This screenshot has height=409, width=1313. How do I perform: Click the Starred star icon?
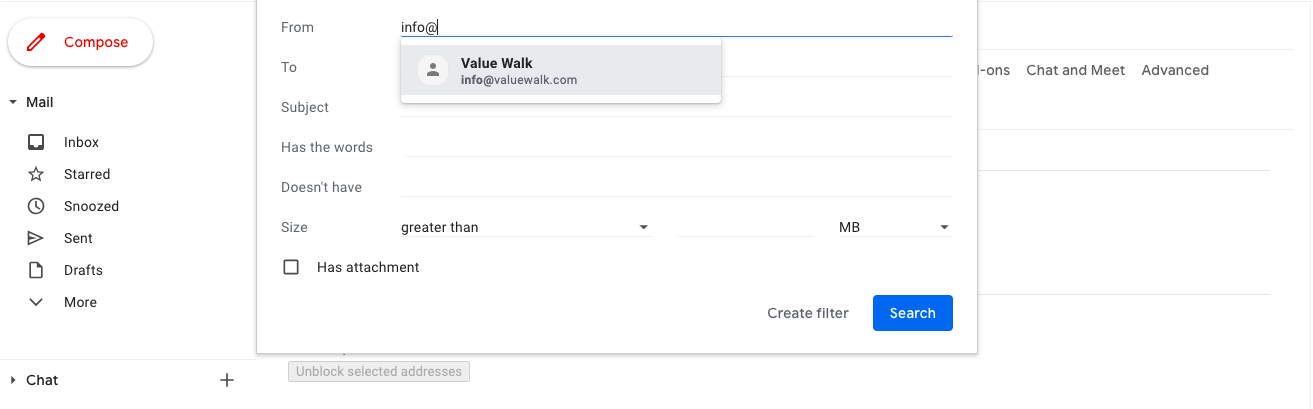click(x=36, y=174)
